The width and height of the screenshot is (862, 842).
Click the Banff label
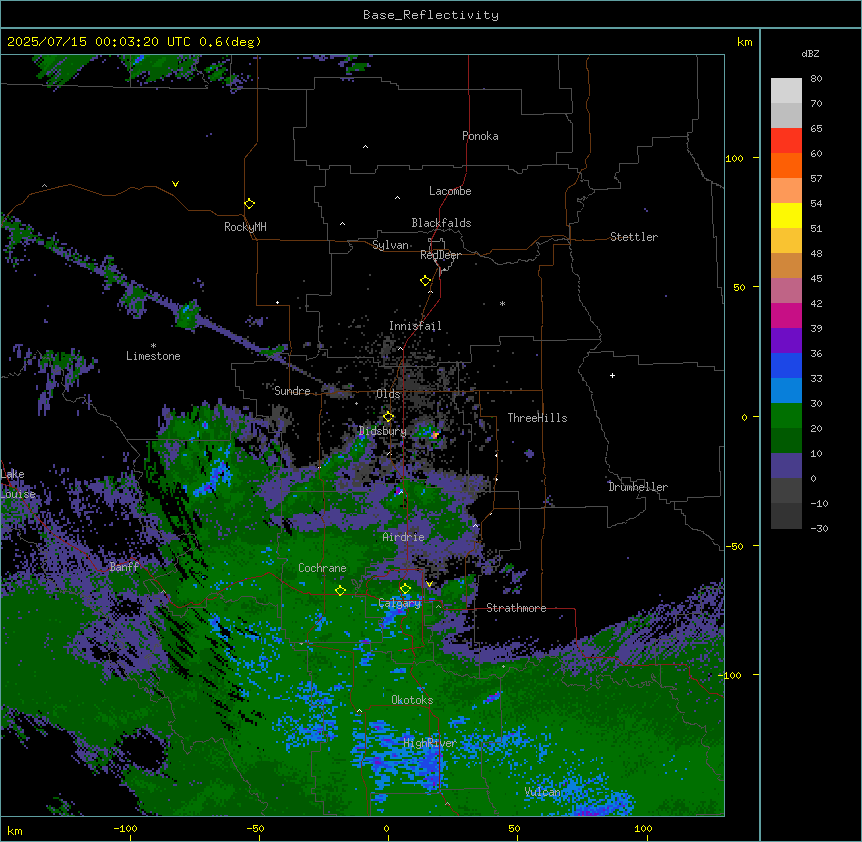point(124,567)
